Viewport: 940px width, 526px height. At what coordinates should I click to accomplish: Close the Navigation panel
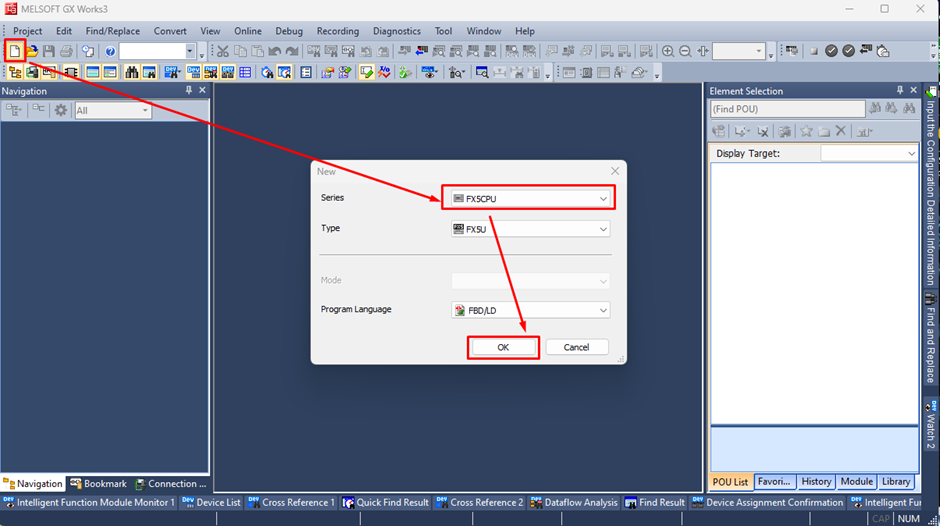202,90
